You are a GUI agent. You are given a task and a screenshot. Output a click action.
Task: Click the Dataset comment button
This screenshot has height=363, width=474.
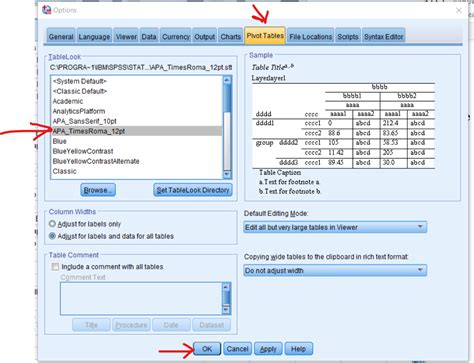(x=211, y=325)
